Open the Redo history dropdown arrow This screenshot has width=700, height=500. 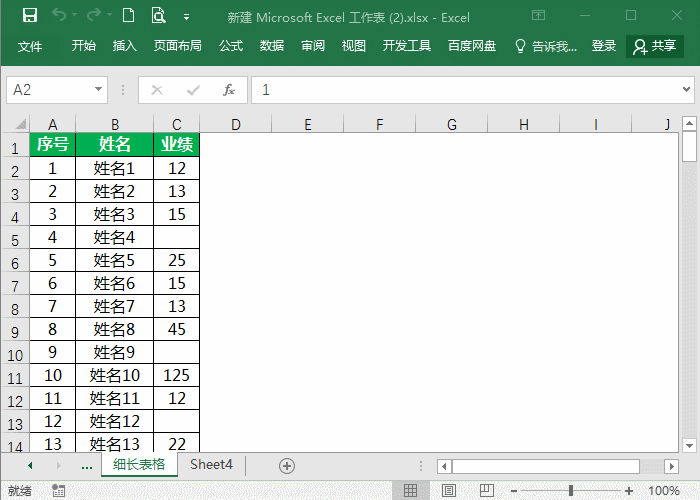pyautogui.click(x=109, y=15)
